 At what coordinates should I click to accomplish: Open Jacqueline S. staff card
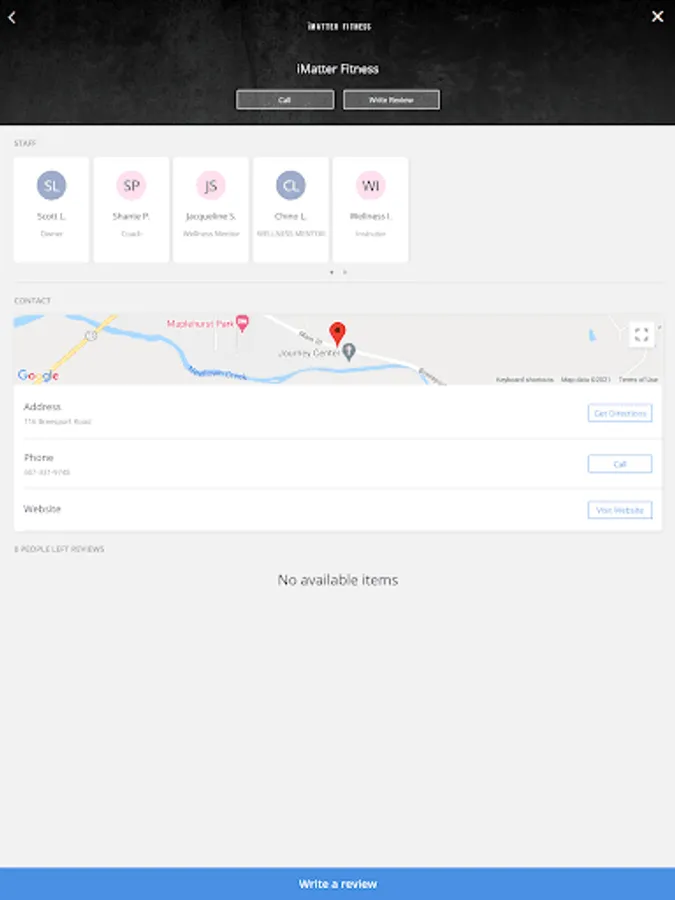[x=211, y=210]
